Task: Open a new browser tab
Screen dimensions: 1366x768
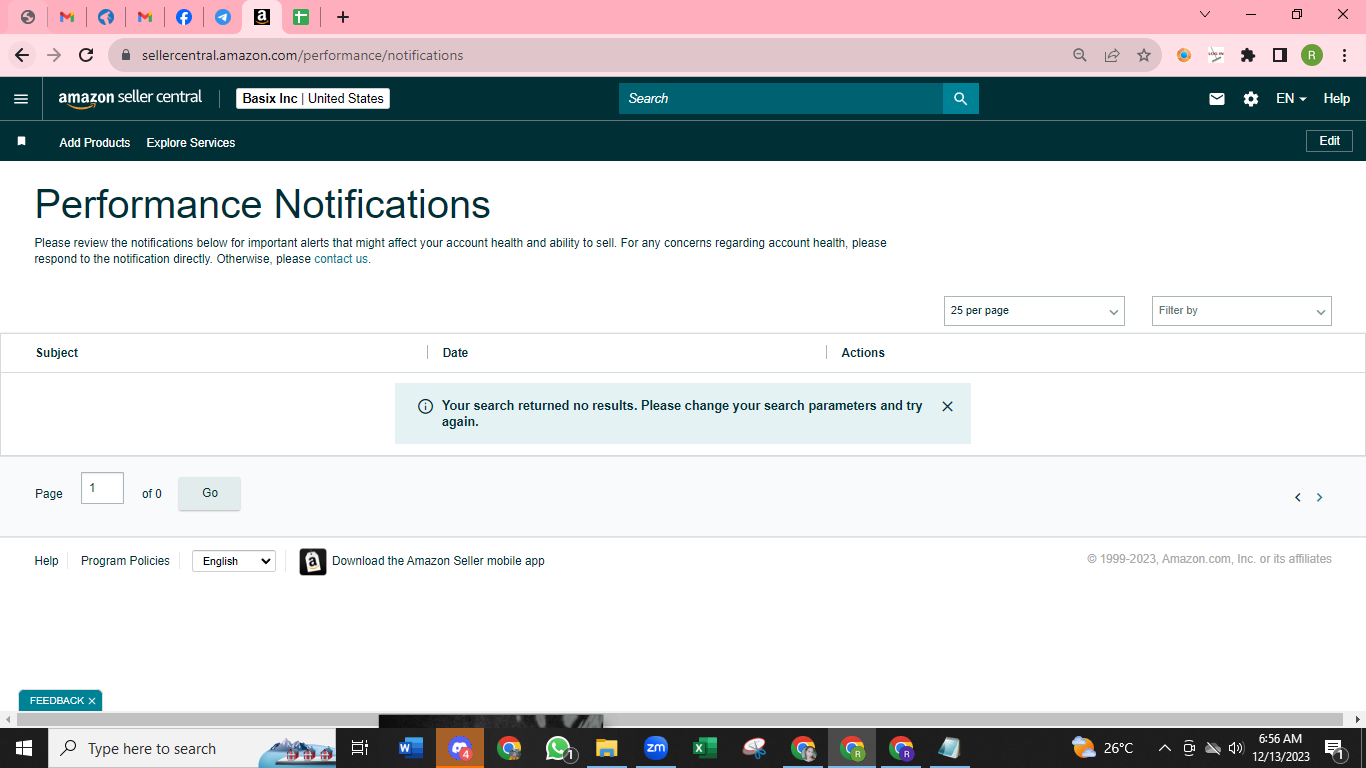Action: (x=343, y=17)
